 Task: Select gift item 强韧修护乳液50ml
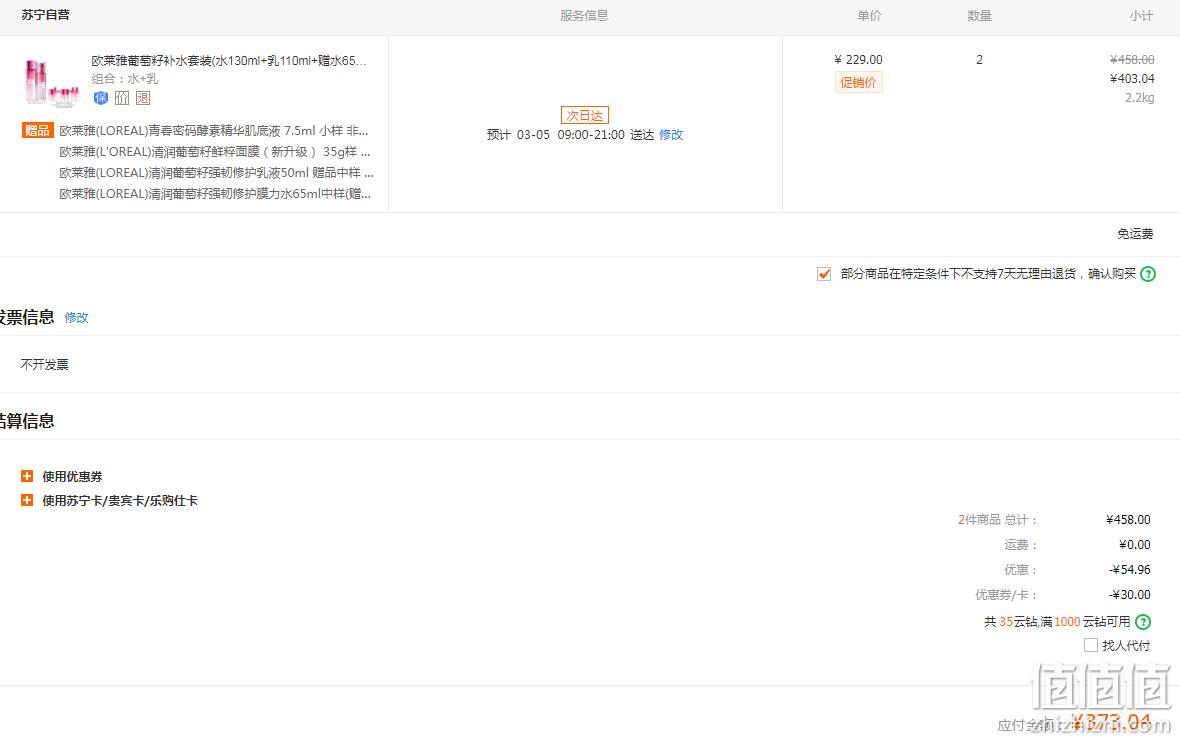click(217, 173)
